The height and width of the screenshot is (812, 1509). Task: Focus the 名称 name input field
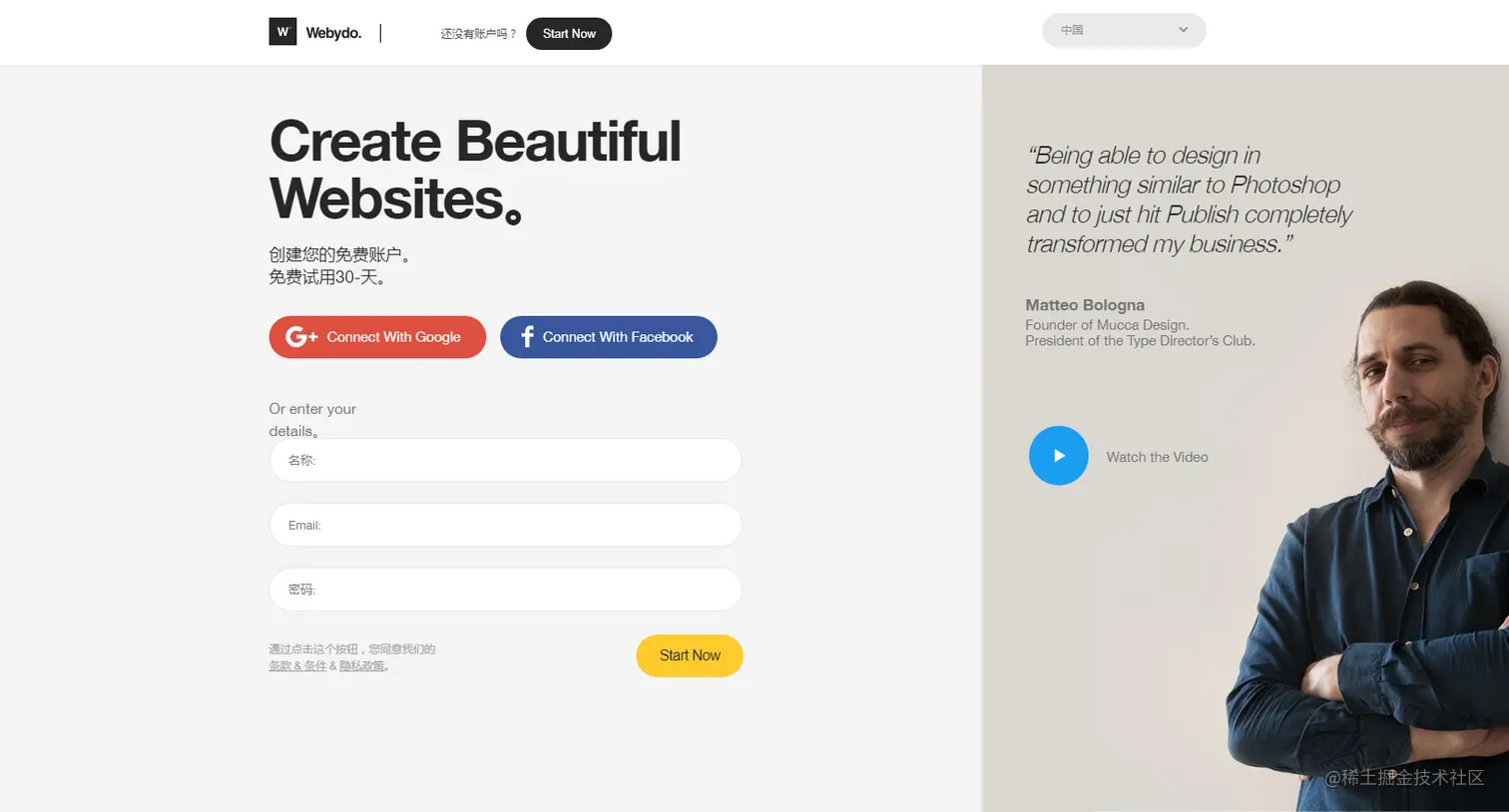click(505, 461)
